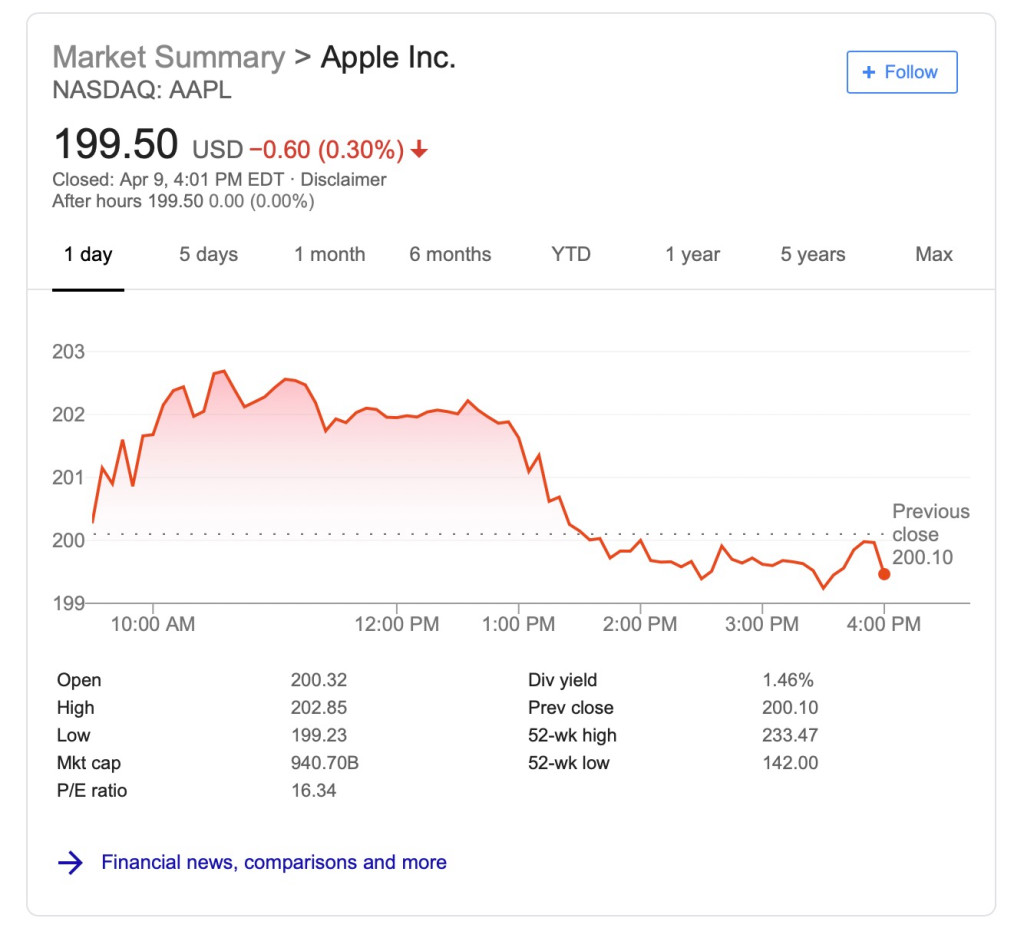Open the Disclaimer link
Image resolution: width=1024 pixels, height=938 pixels.
343,180
